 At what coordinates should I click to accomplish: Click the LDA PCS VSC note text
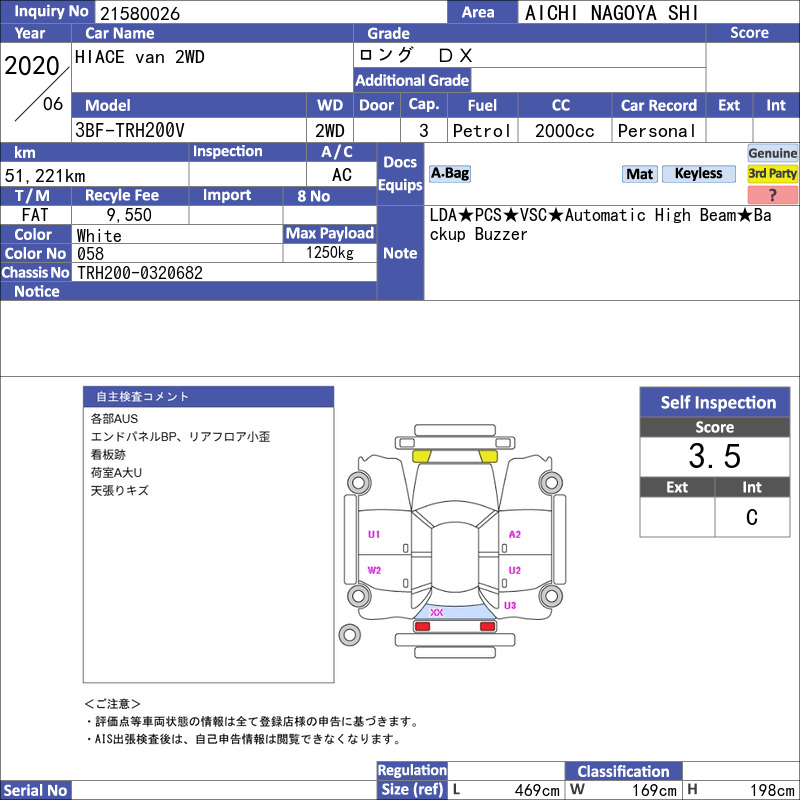click(x=600, y=224)
